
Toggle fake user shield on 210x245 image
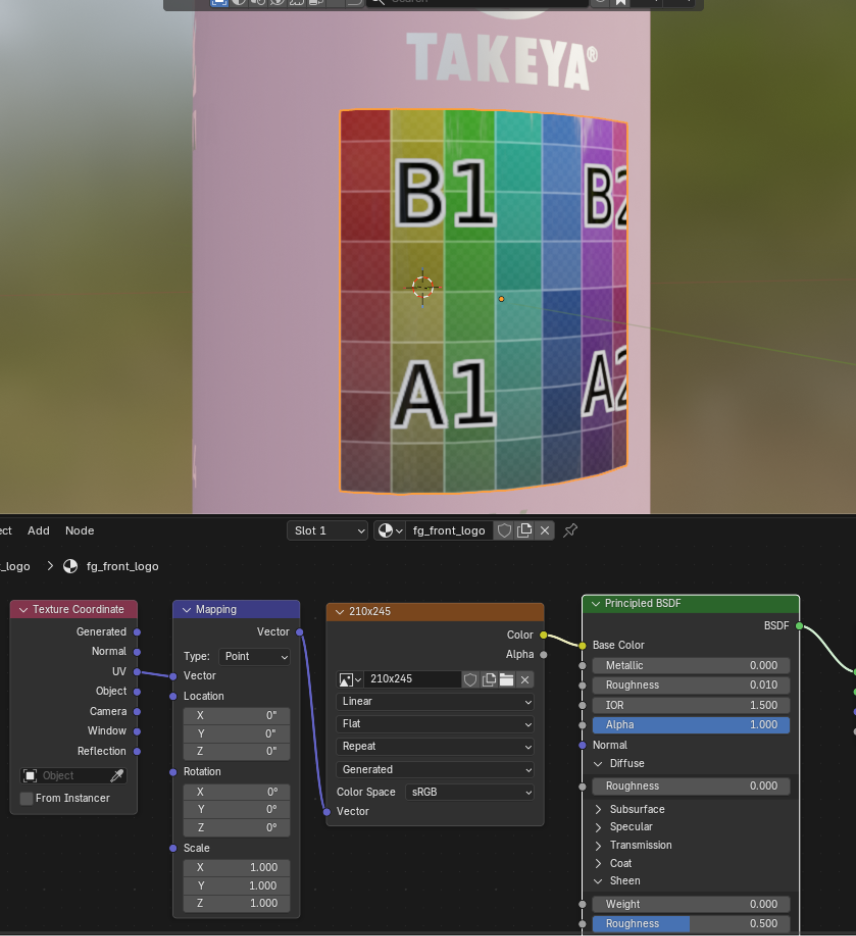470,679
